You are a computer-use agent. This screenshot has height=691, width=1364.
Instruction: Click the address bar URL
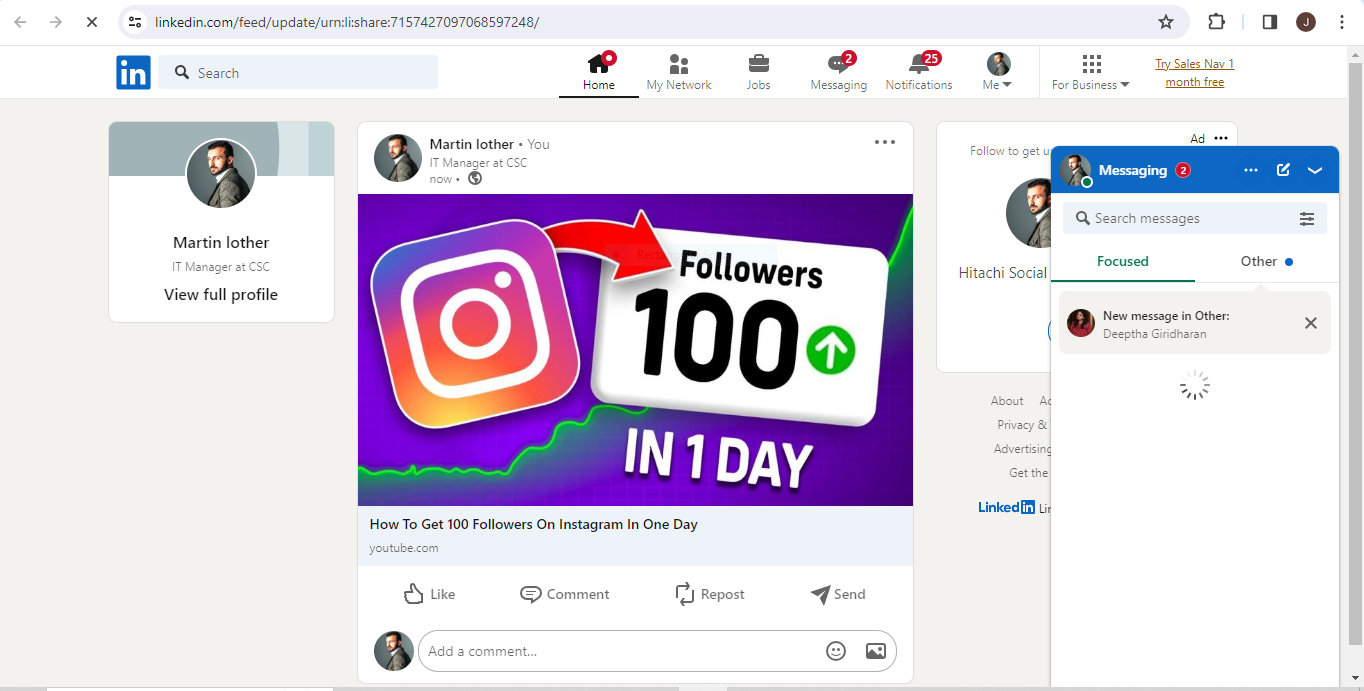[x=347, y=22]
